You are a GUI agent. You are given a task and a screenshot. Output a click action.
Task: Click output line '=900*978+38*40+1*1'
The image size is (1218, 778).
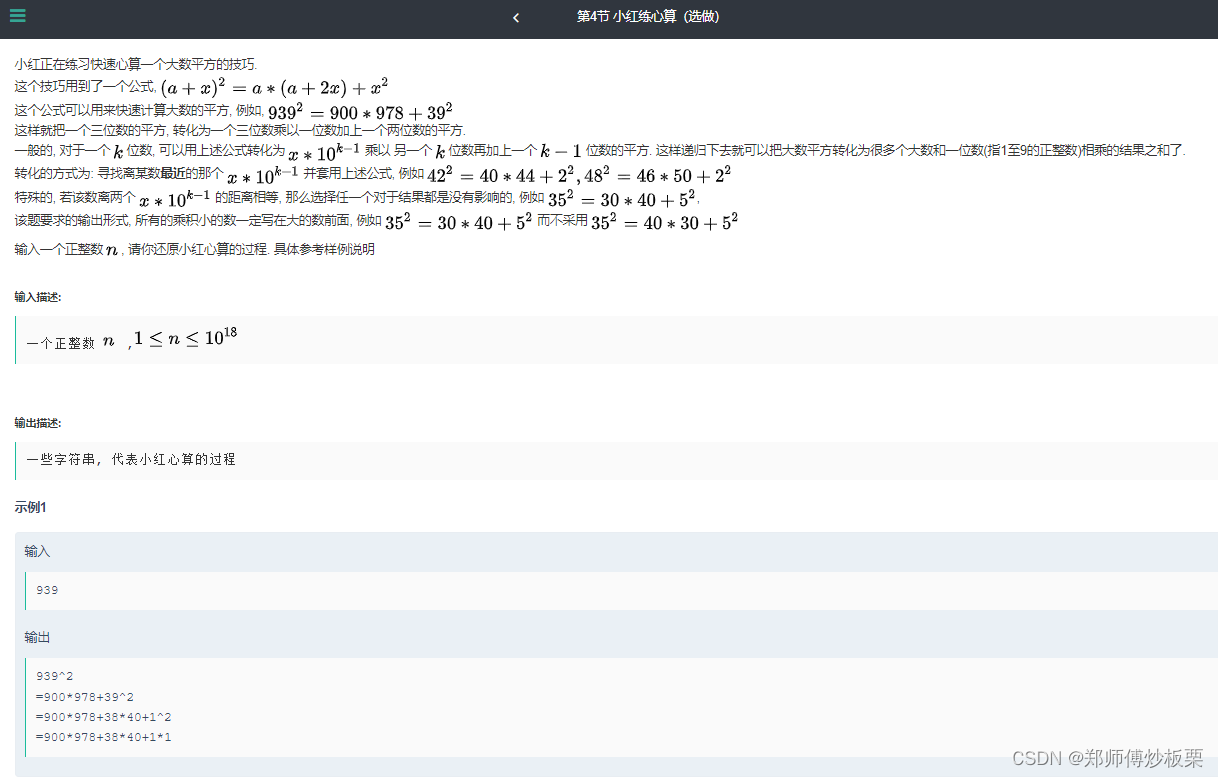click(104, 737)
